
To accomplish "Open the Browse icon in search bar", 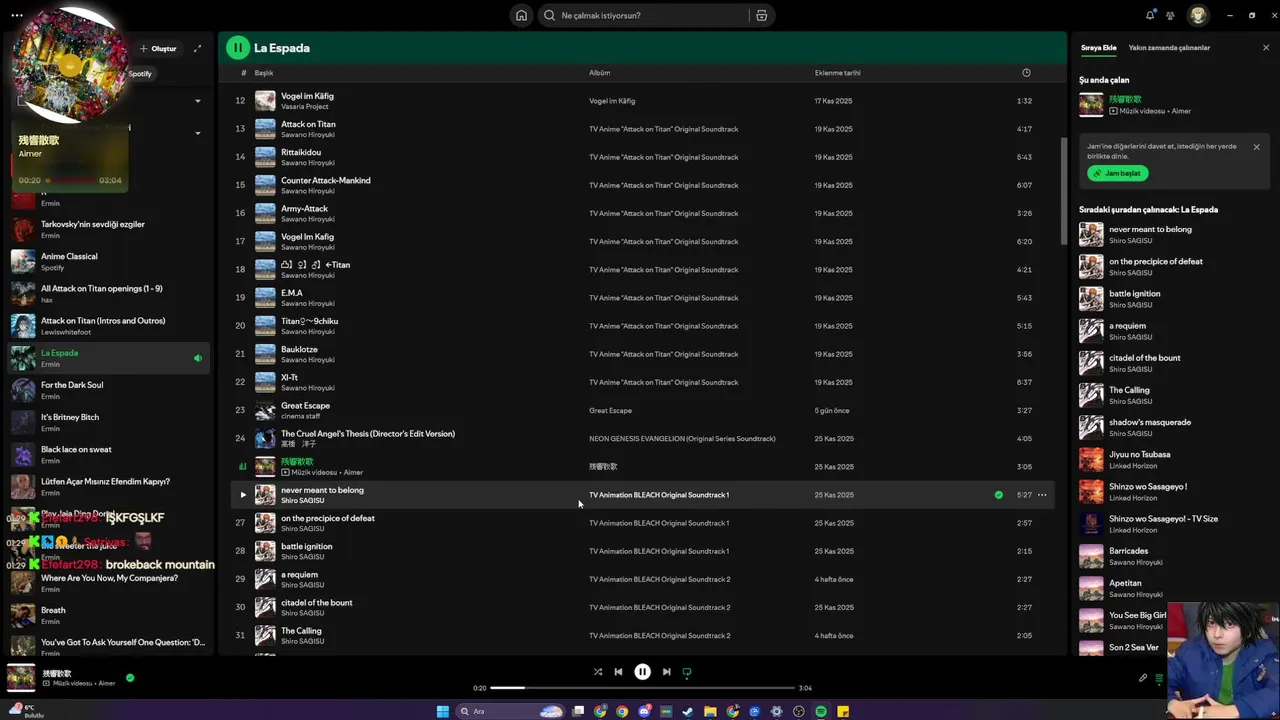I will 761,15.
